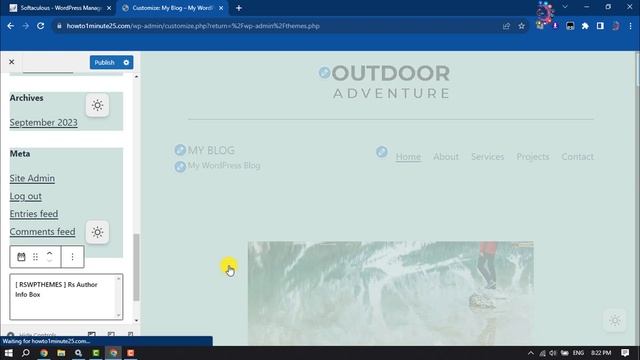Viewport: 640px width, 360px height.
Task: Open publish settings gear next to Publish
Action: [x=126, y=62]
